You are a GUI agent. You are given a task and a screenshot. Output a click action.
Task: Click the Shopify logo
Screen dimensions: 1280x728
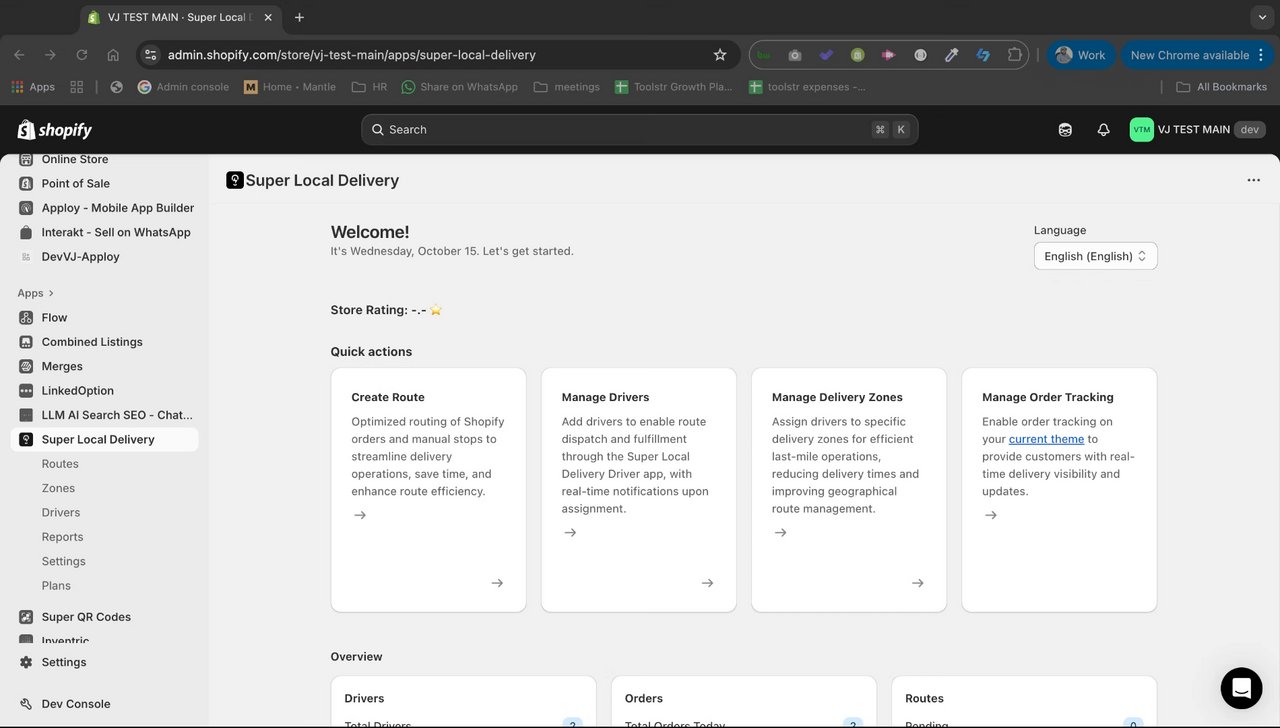coord(55,130)
